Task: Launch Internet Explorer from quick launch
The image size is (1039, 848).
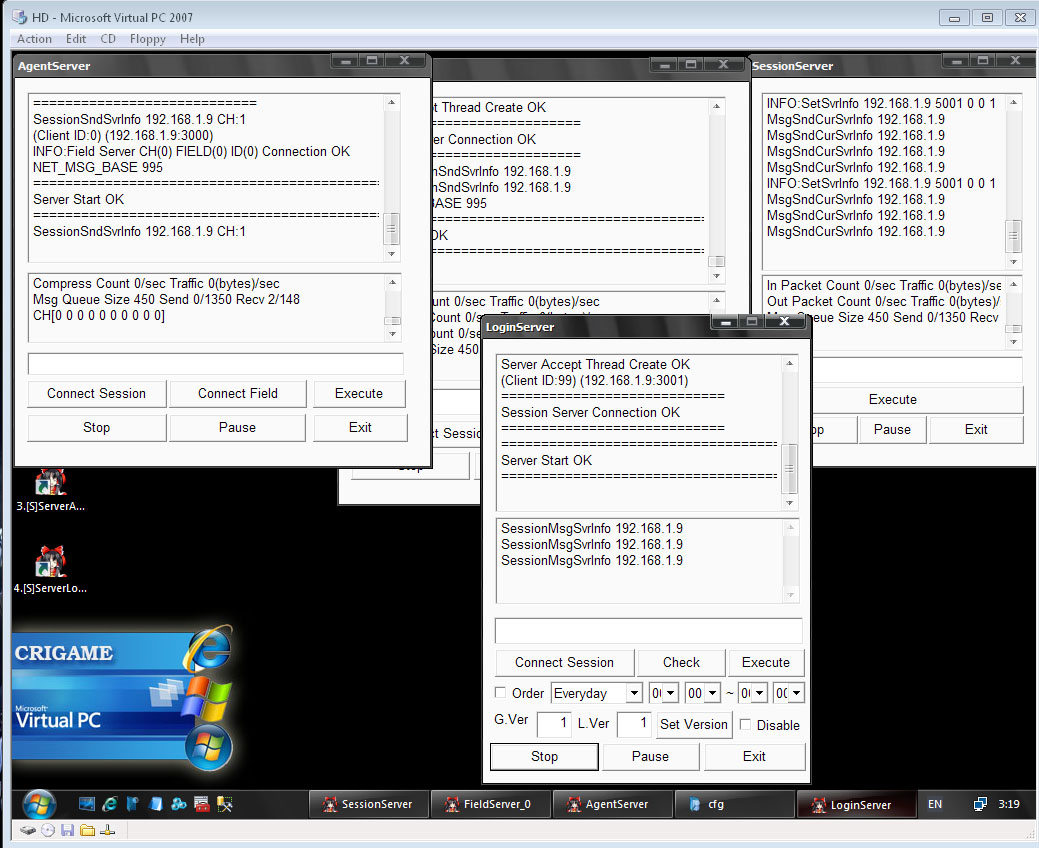Action: (109, 804)
